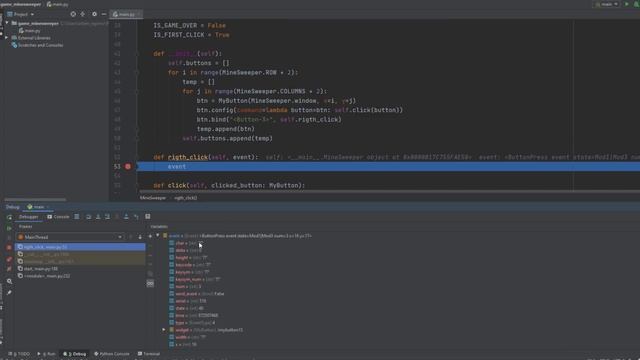640x360 pixels.
Task: Fold the for i loop block
Action: (137, 73)
